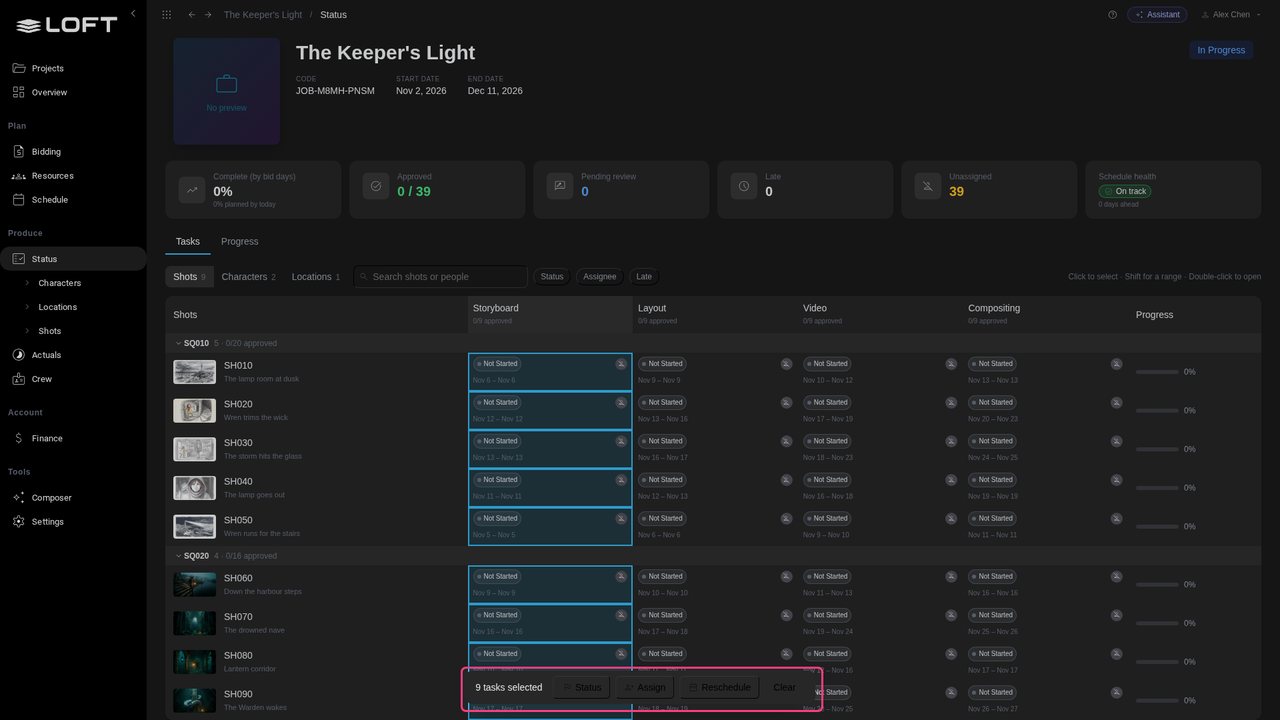The image size is (1280, 720).
Task: Expand the Characters sidebar item
Action: [x=27, y=283]
